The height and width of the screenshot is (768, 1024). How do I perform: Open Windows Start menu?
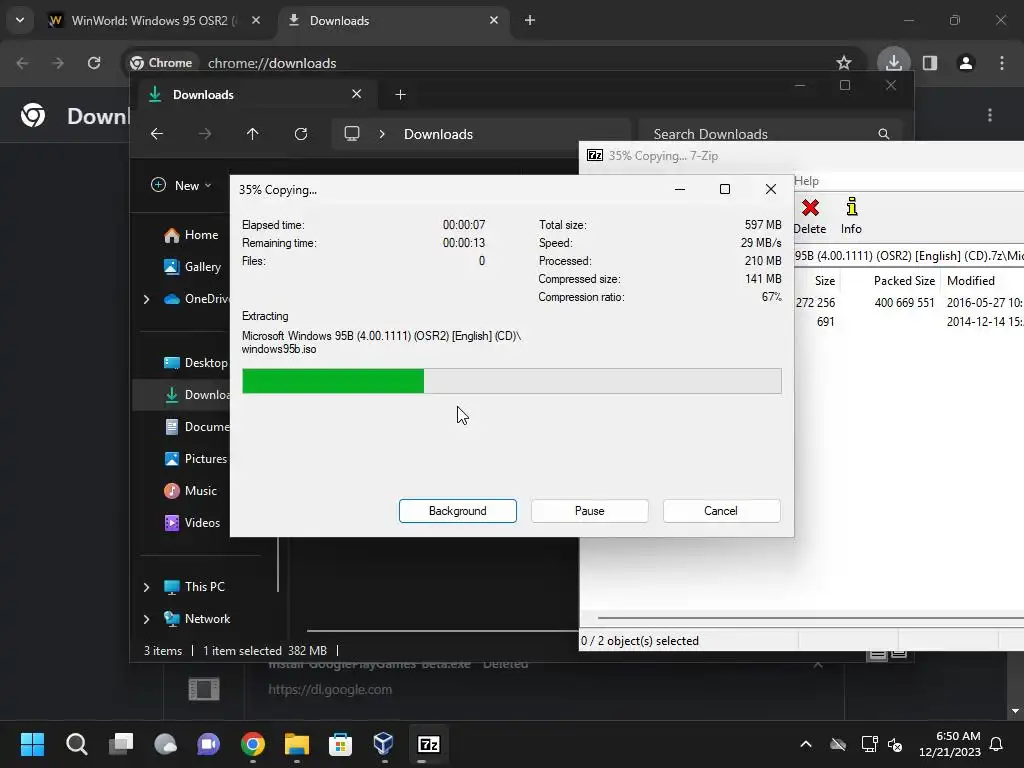point(32,744)
